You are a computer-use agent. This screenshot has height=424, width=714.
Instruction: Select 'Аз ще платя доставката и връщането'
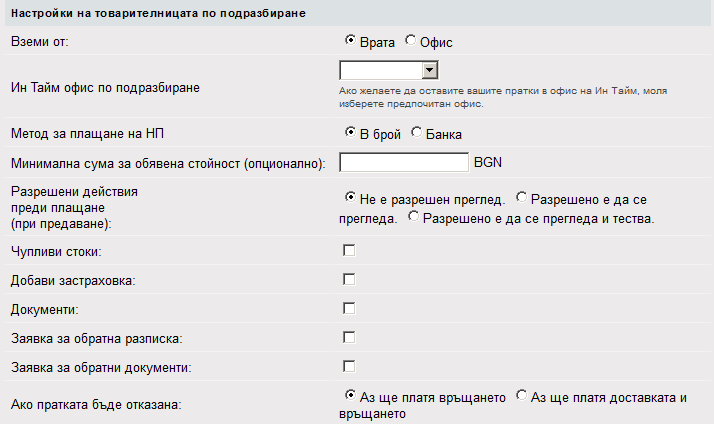[x=521, y=395]
